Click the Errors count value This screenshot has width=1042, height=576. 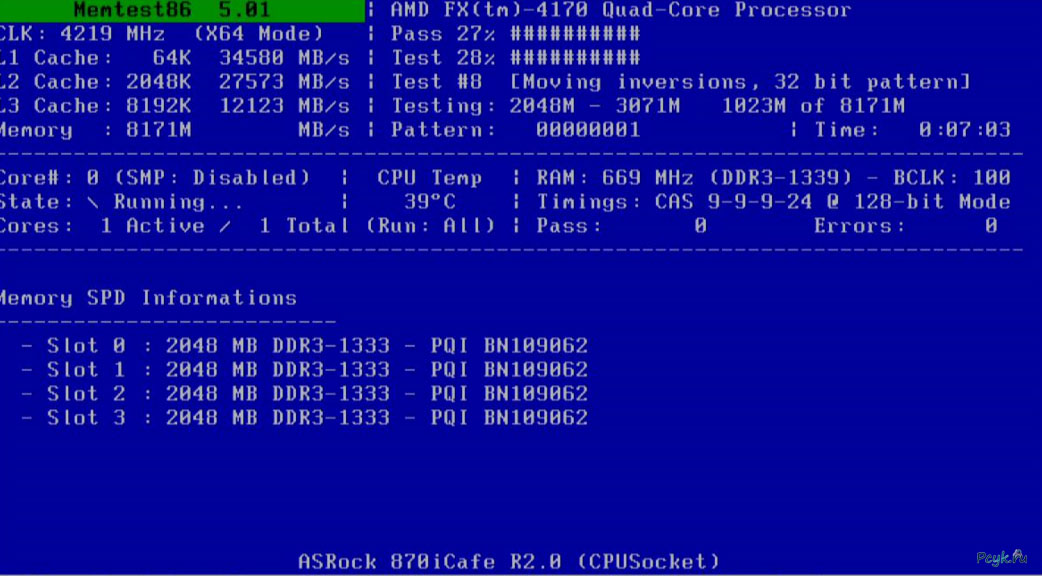(x=989, y=226)
